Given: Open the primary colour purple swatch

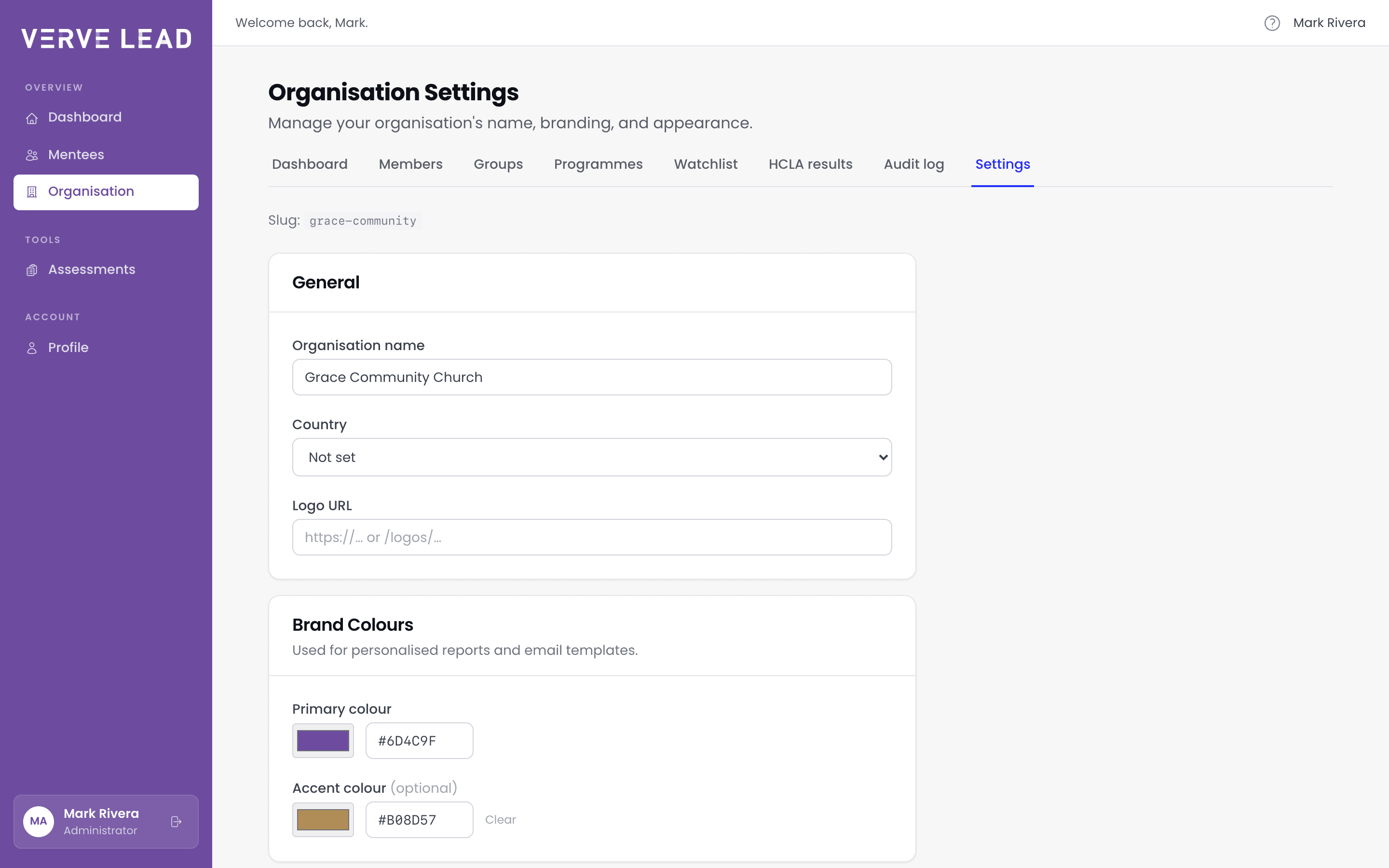Looking at the screenshot, I should tap(323, 741).
